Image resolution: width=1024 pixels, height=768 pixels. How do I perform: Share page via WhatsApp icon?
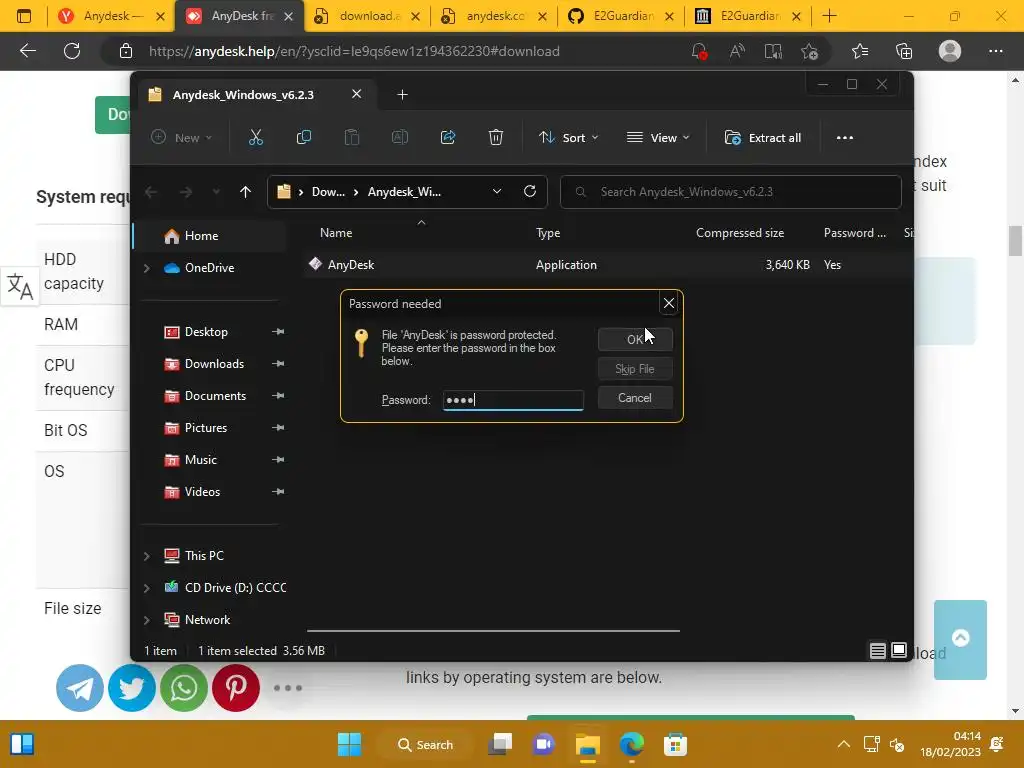point(184,688)
